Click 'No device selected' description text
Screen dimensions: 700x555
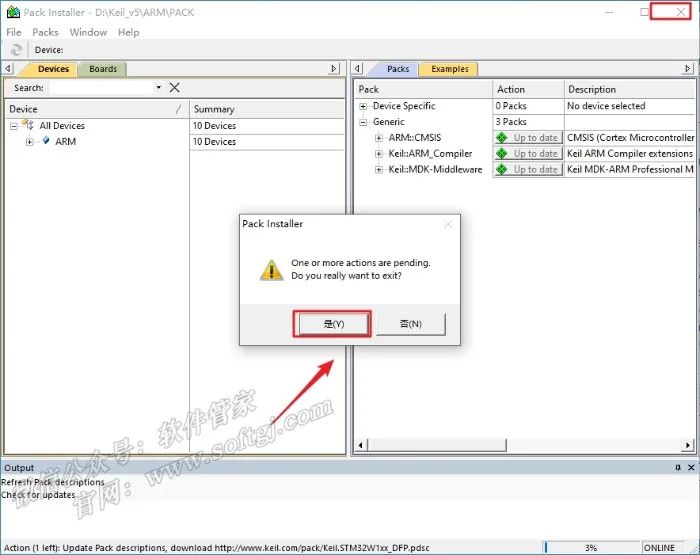pyautogui.click(x=606, y=106)
